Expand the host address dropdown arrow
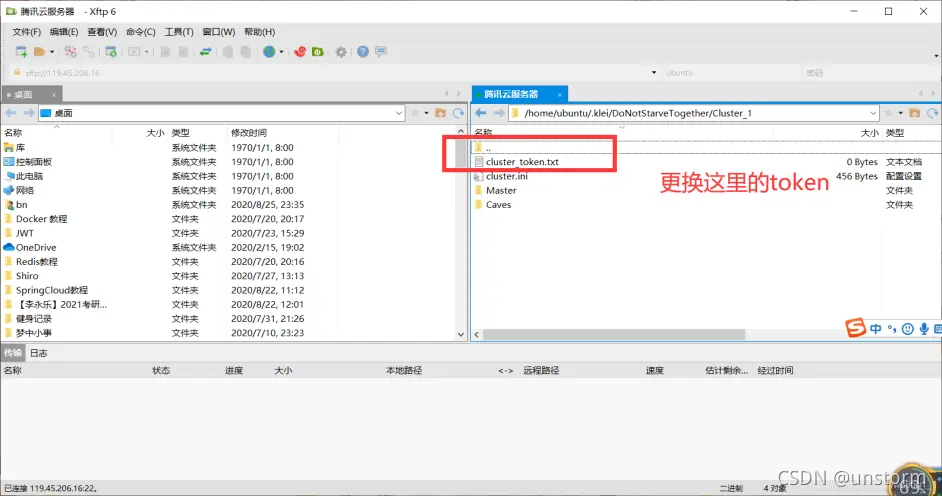 pyautogui.click(x=654, y=73)
